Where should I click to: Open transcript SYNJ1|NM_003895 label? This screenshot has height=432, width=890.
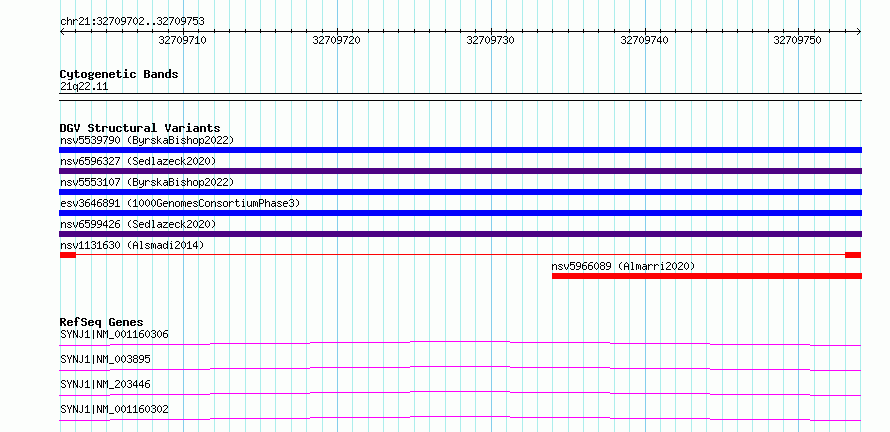pos(106,359)
